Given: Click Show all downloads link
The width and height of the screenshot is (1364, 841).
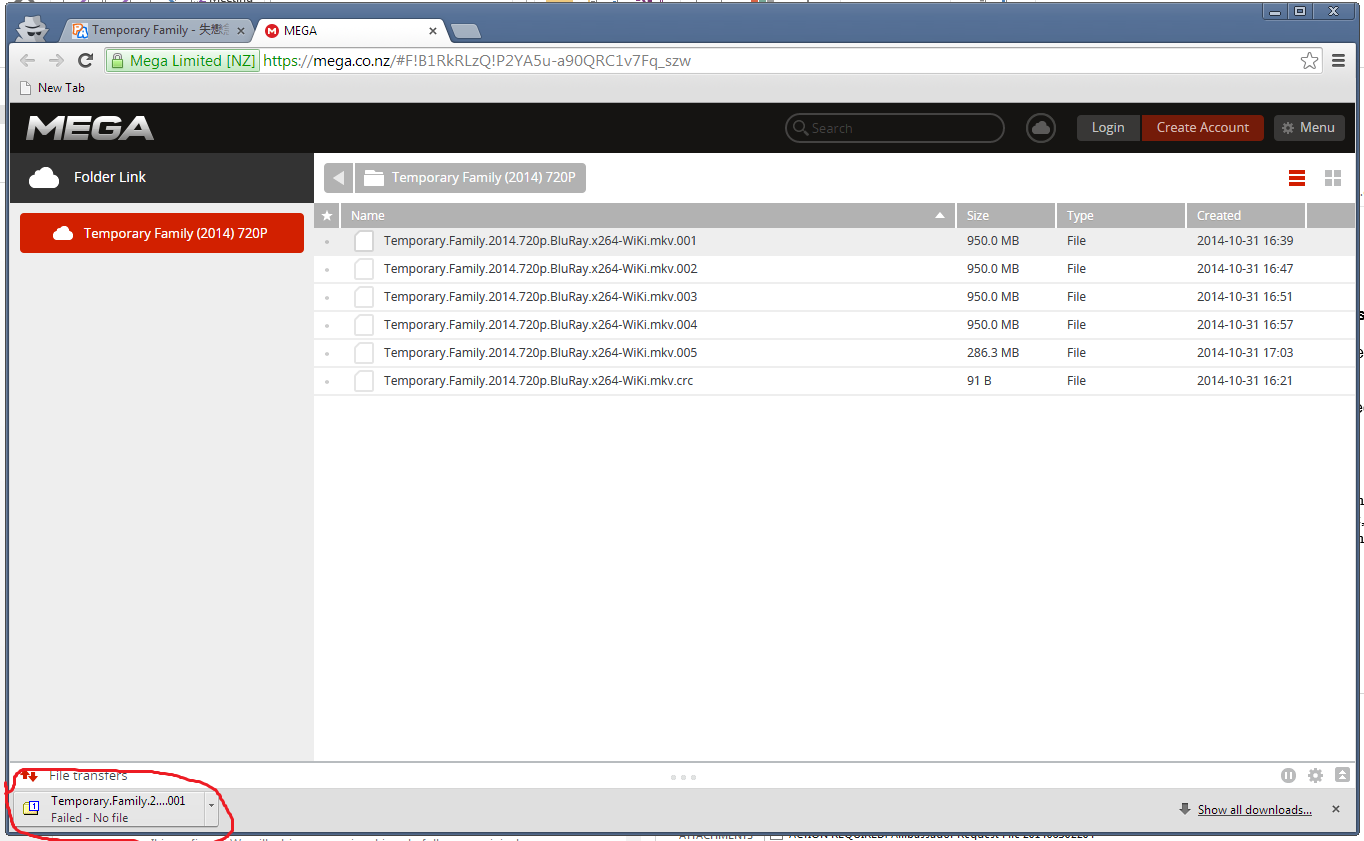Looking at the screenshot, I should [x=1255, y=810].
